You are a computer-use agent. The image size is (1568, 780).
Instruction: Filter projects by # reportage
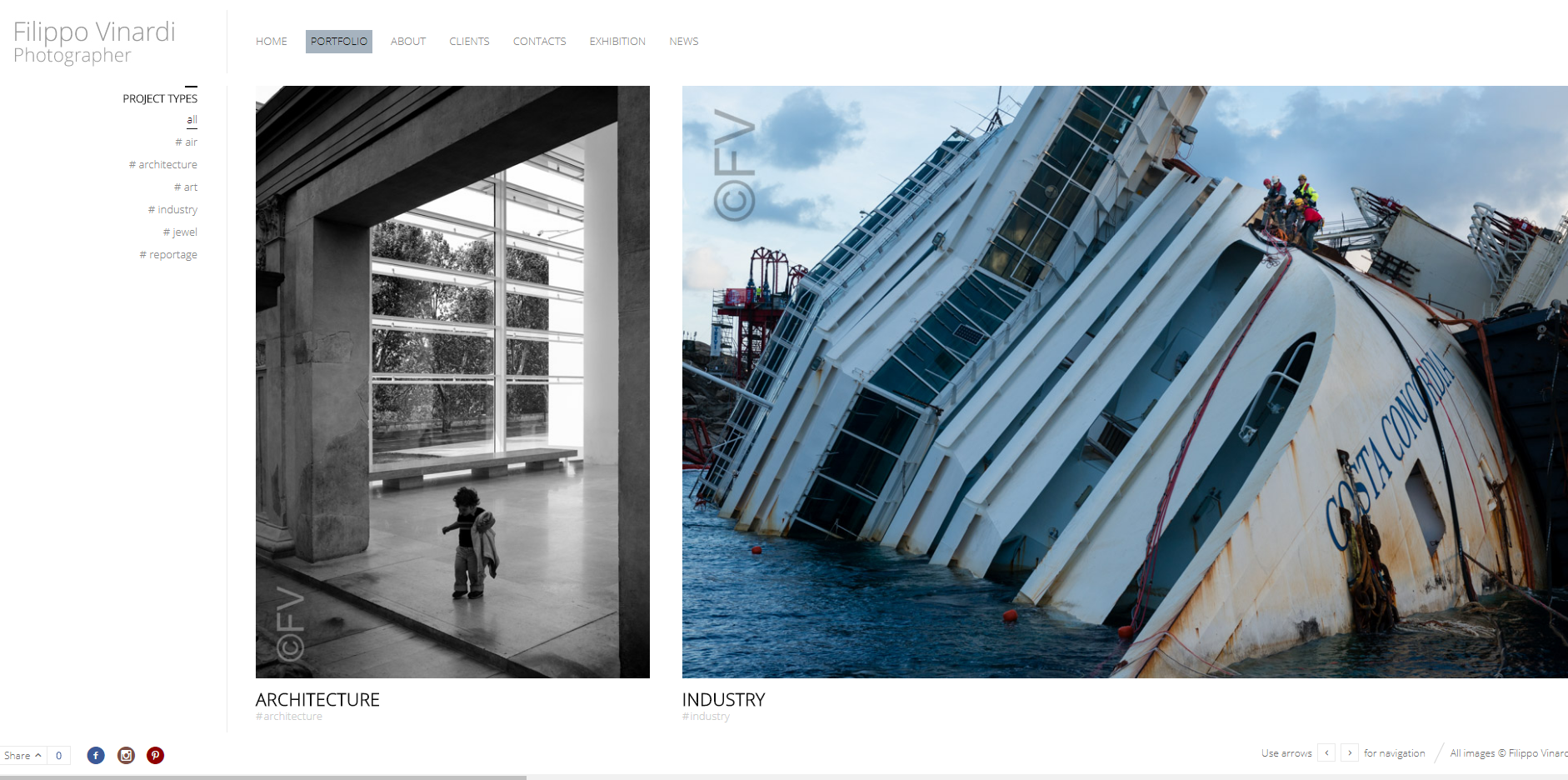(168, 254)
